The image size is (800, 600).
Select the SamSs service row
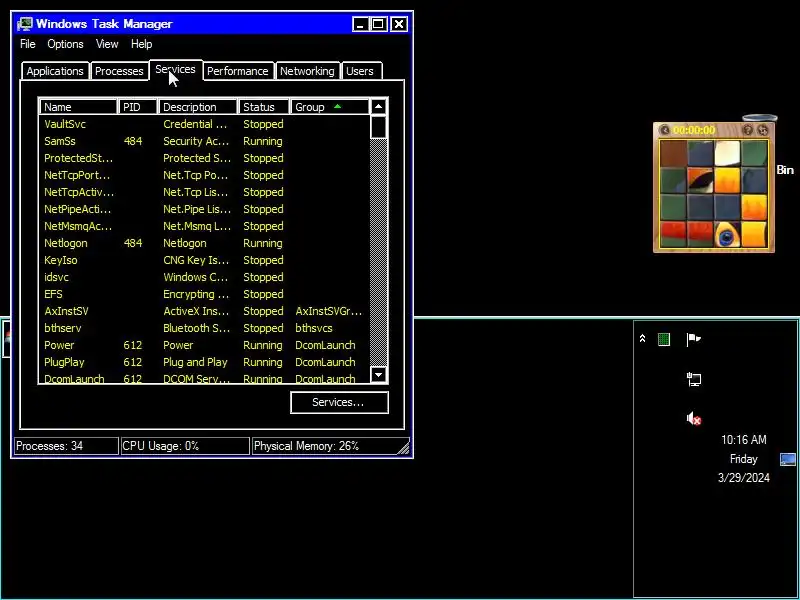click(x=204, y=141)
